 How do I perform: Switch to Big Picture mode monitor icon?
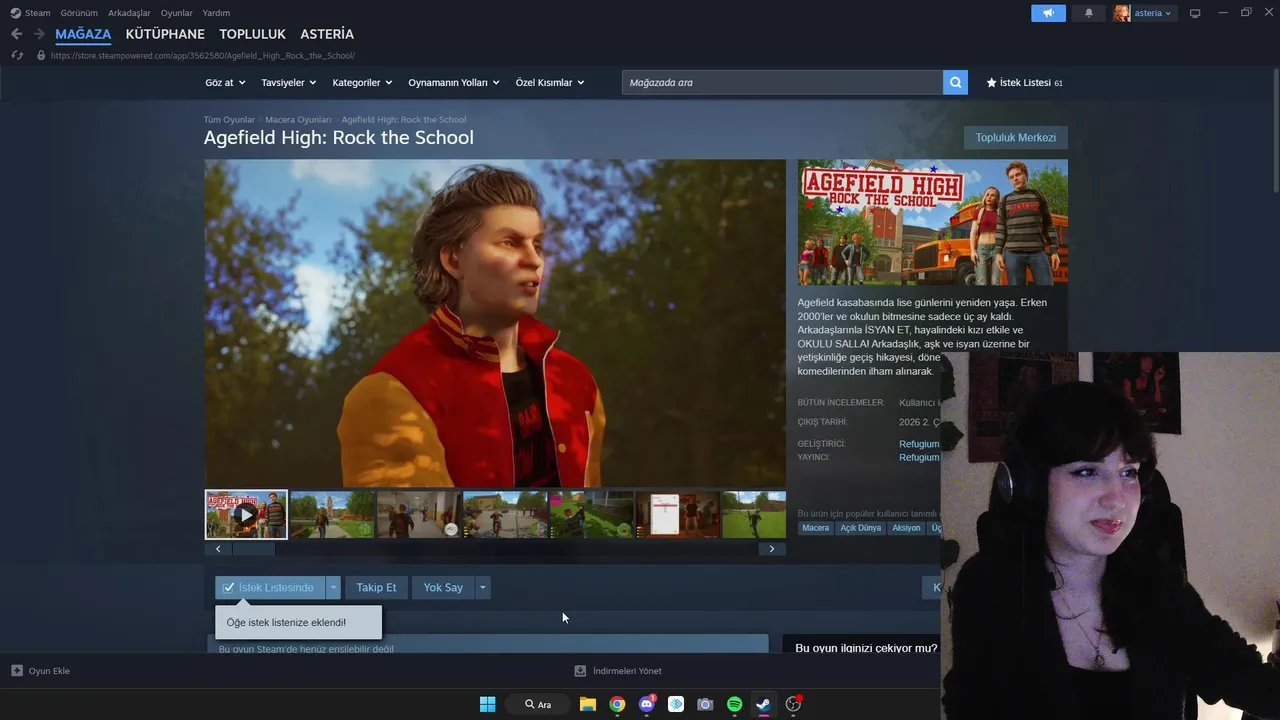click(1194, 13)
